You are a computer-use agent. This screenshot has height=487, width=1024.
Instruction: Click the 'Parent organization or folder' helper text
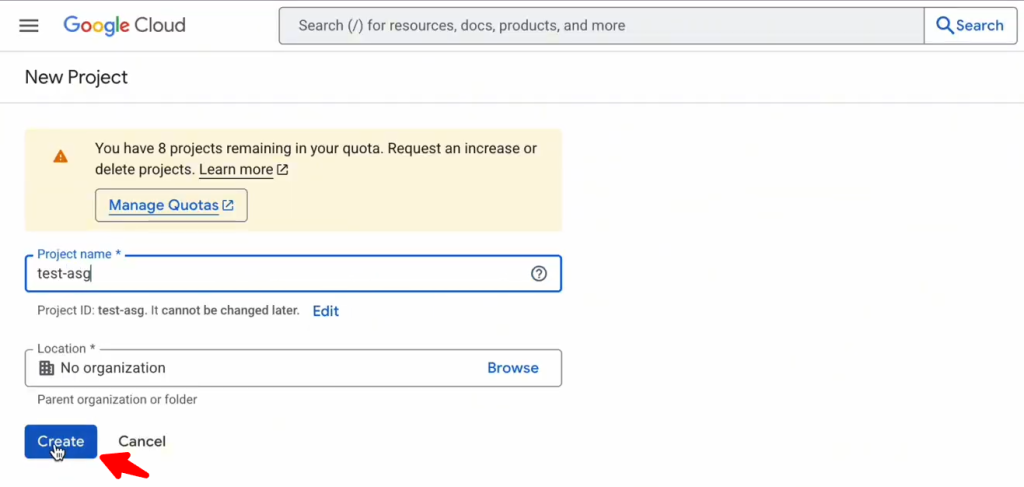pos(117,400)
